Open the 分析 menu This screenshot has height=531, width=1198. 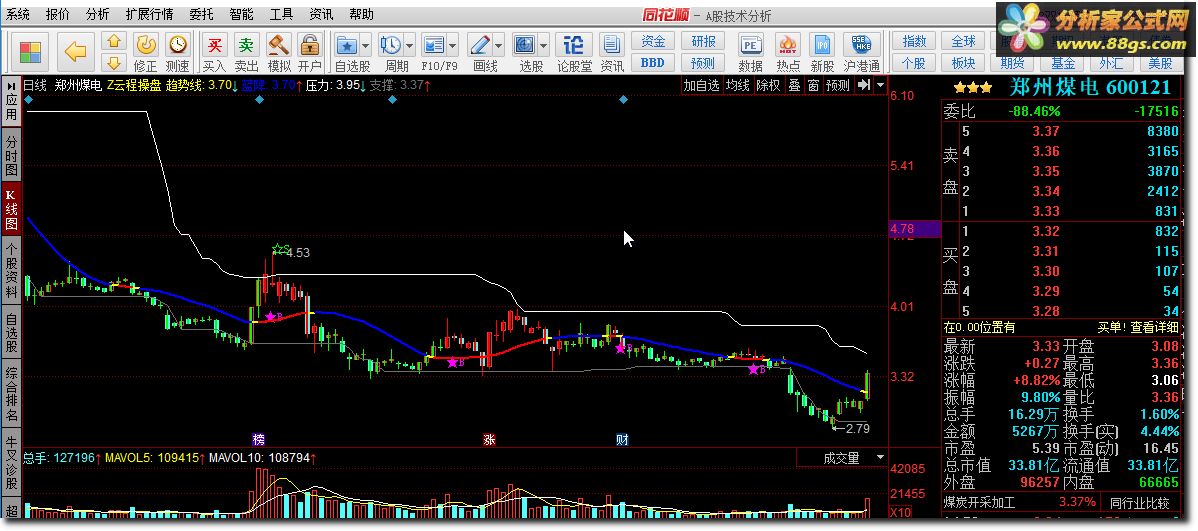click(x=97, y=15)
